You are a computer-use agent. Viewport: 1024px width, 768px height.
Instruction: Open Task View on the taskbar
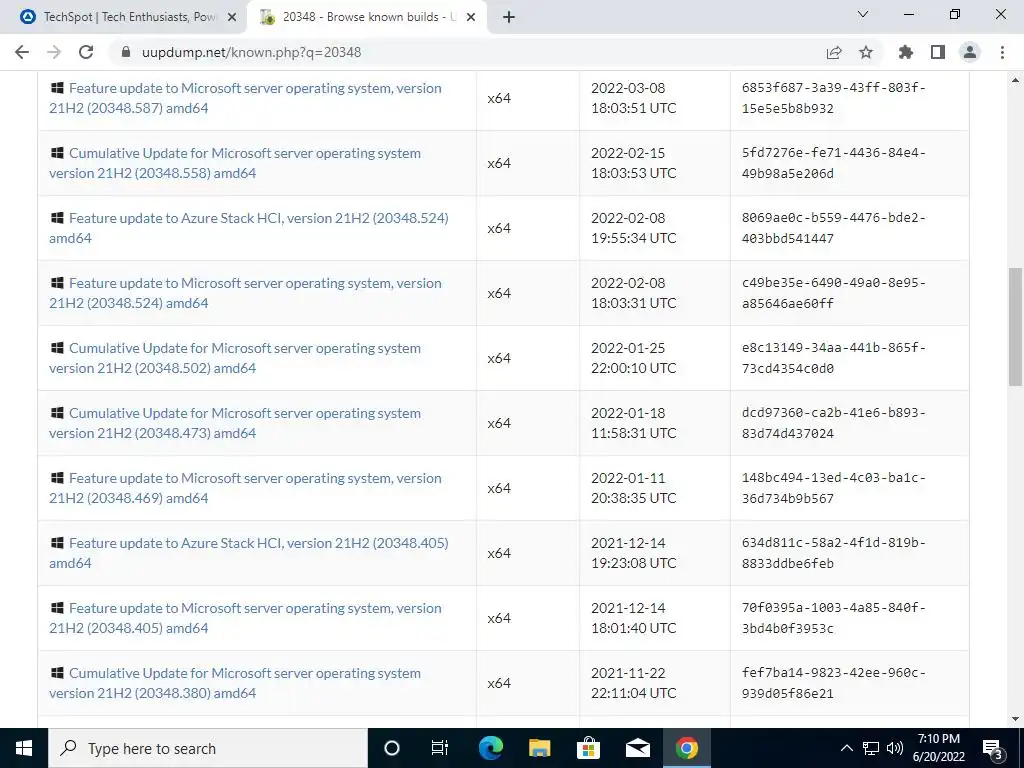[x=440, y=748]
